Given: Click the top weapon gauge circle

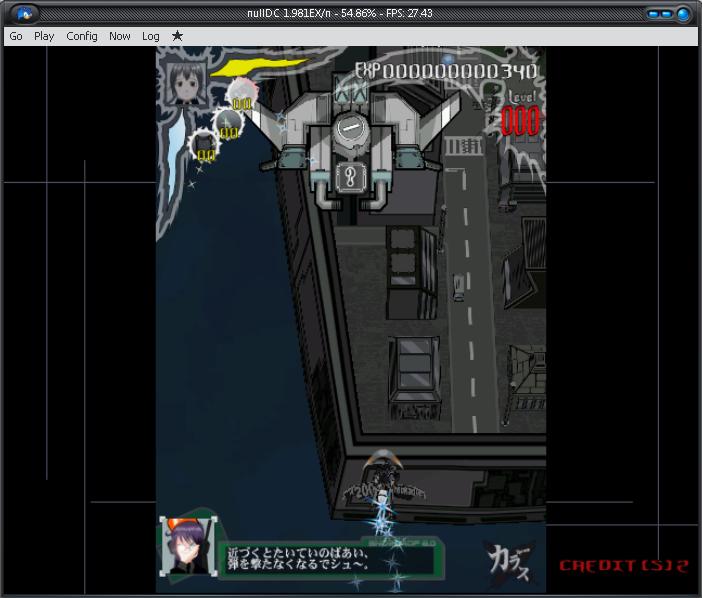Looking at the screenshot, I should pyautogui.click(x=242, y=93).
